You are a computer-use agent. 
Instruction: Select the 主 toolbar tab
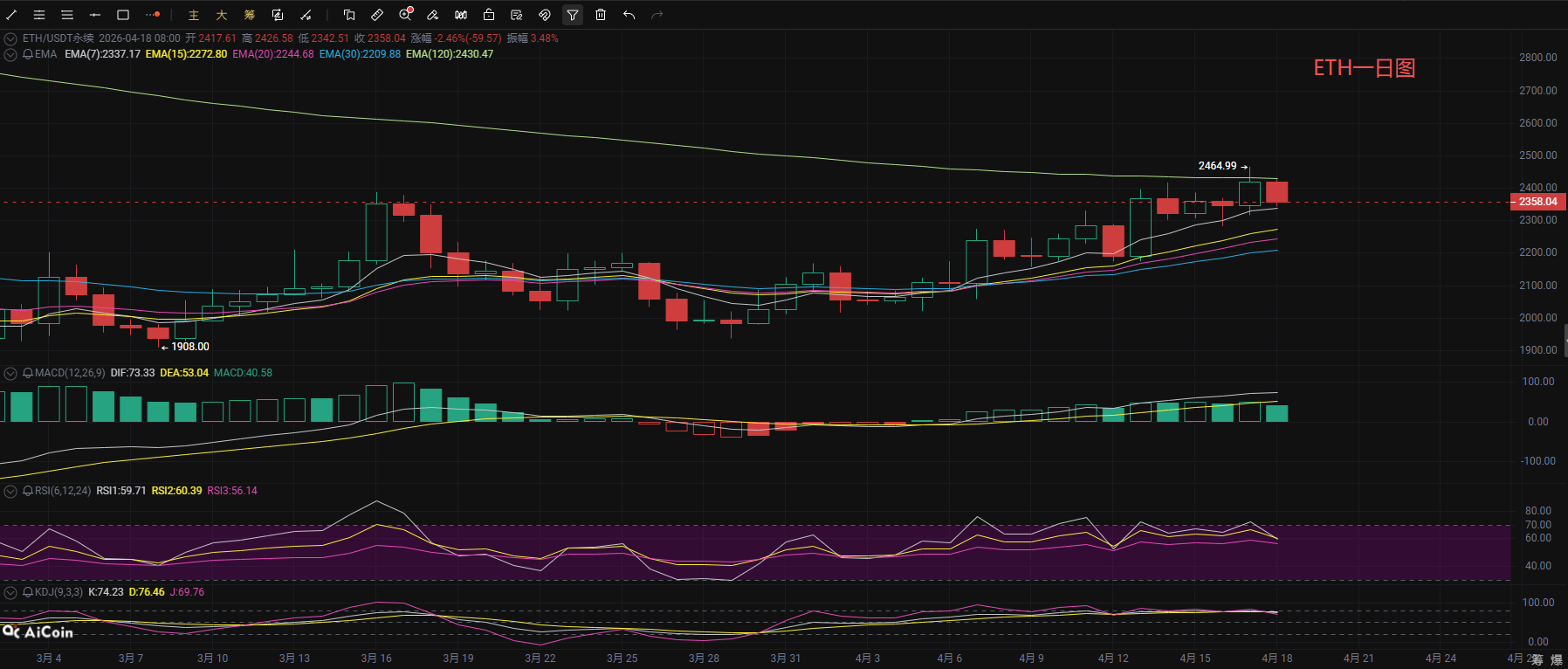coord(194,15)
